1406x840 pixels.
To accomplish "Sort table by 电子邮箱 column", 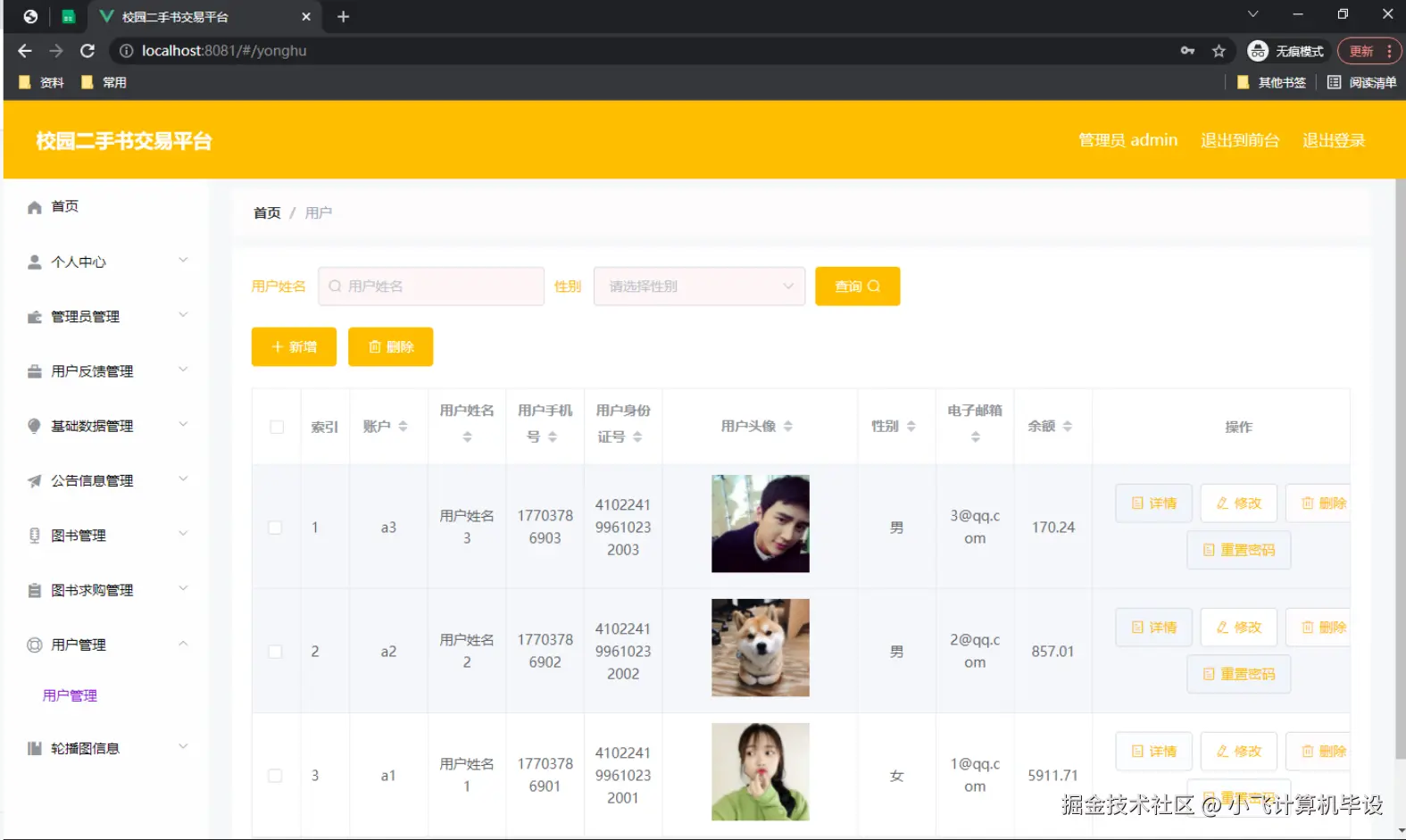I will [x=976, y=437].
